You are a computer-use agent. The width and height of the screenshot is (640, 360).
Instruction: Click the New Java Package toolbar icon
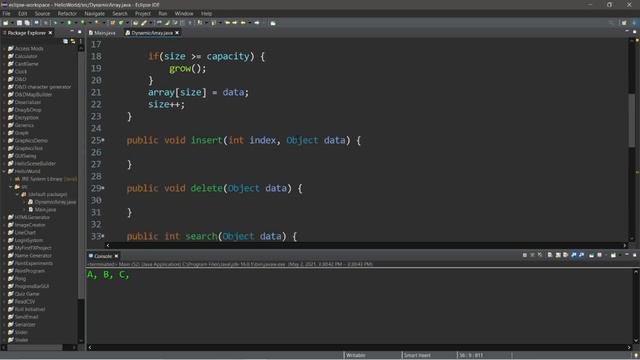click(x=113, y=23)
